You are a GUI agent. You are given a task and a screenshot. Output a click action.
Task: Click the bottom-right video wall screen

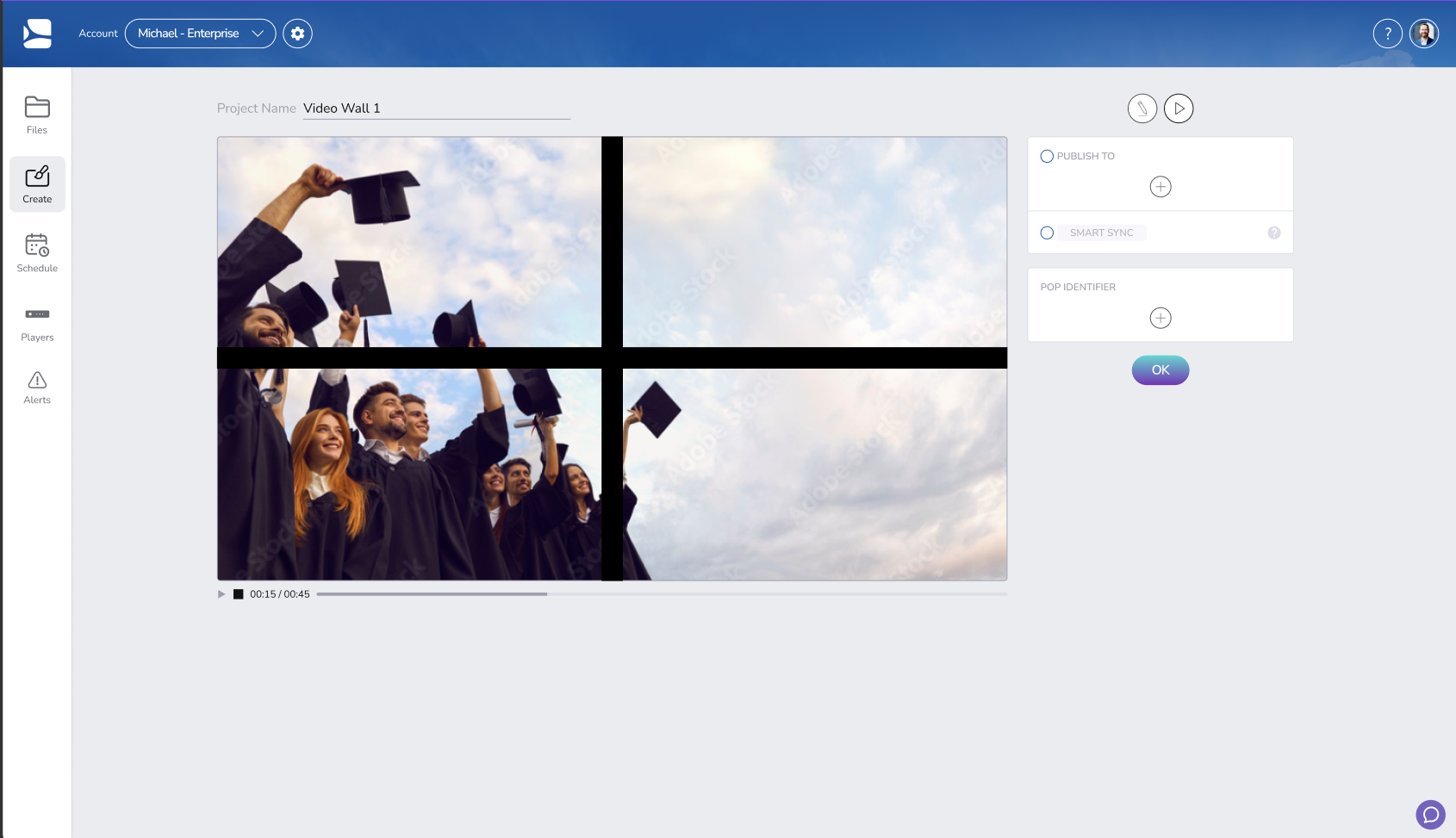[815, 475]
